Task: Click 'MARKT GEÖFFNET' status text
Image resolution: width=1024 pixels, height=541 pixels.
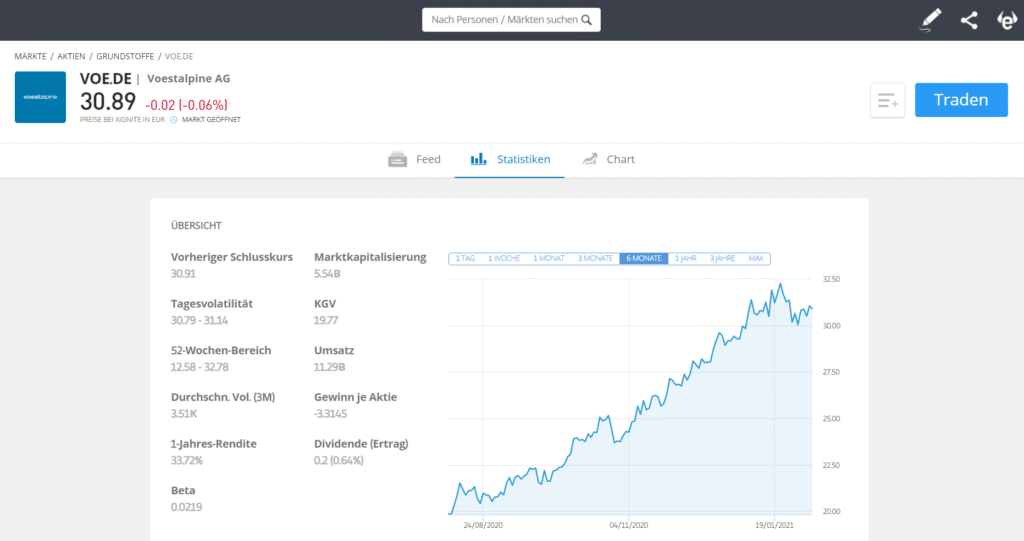Action: click(x=211, y=120)
